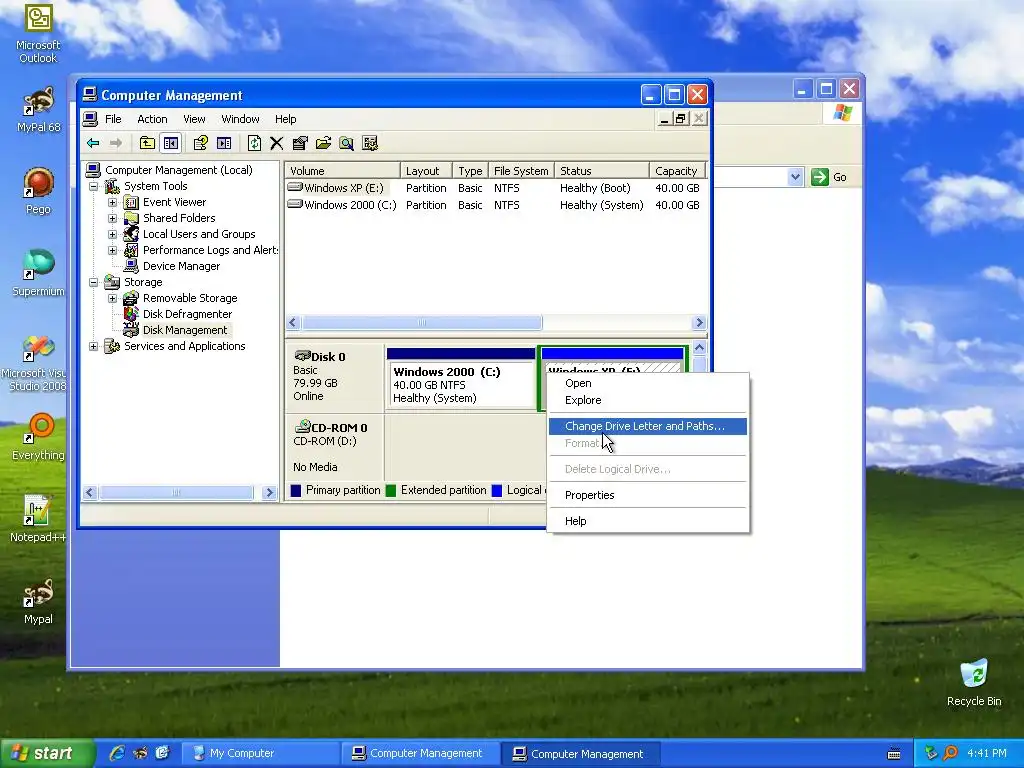Image resolution: width=1024 pixels, height=768 pixels.
Task: Click the Volume column header
Action: [343, 170]
